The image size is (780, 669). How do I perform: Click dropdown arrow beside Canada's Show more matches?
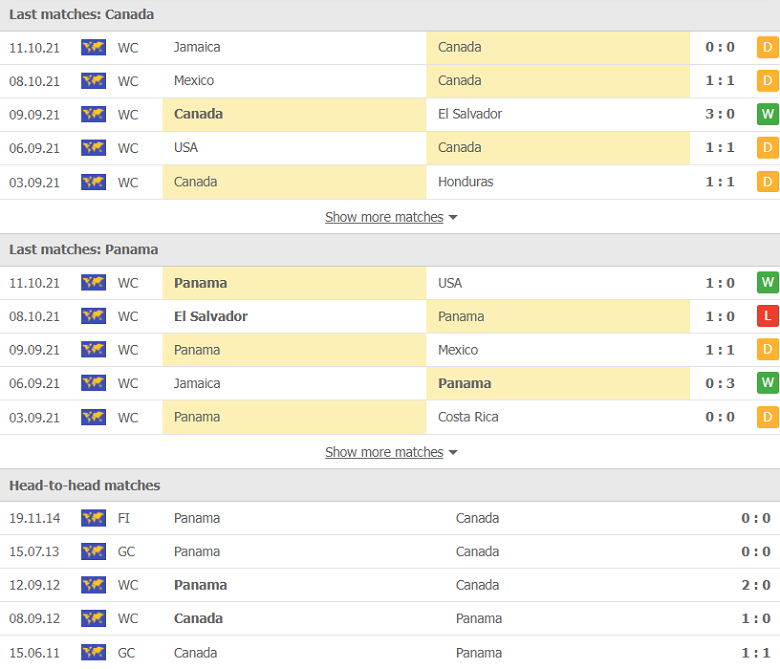click(453, 217)
